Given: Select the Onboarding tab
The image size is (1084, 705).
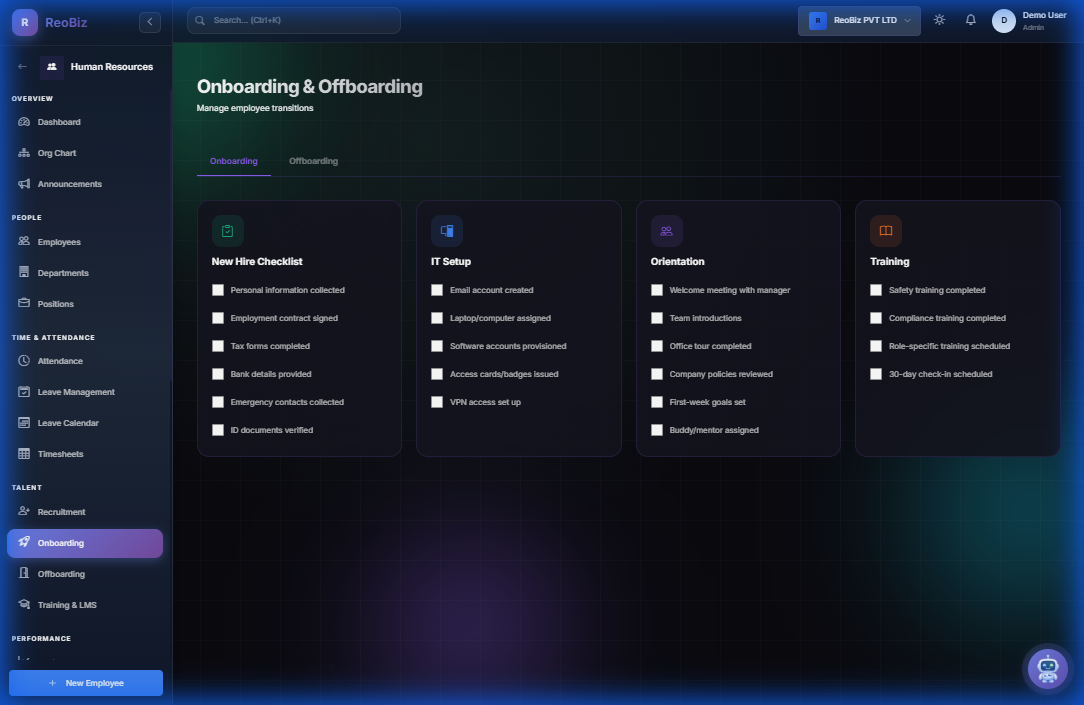Looking at the screenshot, I should (233, 160).
